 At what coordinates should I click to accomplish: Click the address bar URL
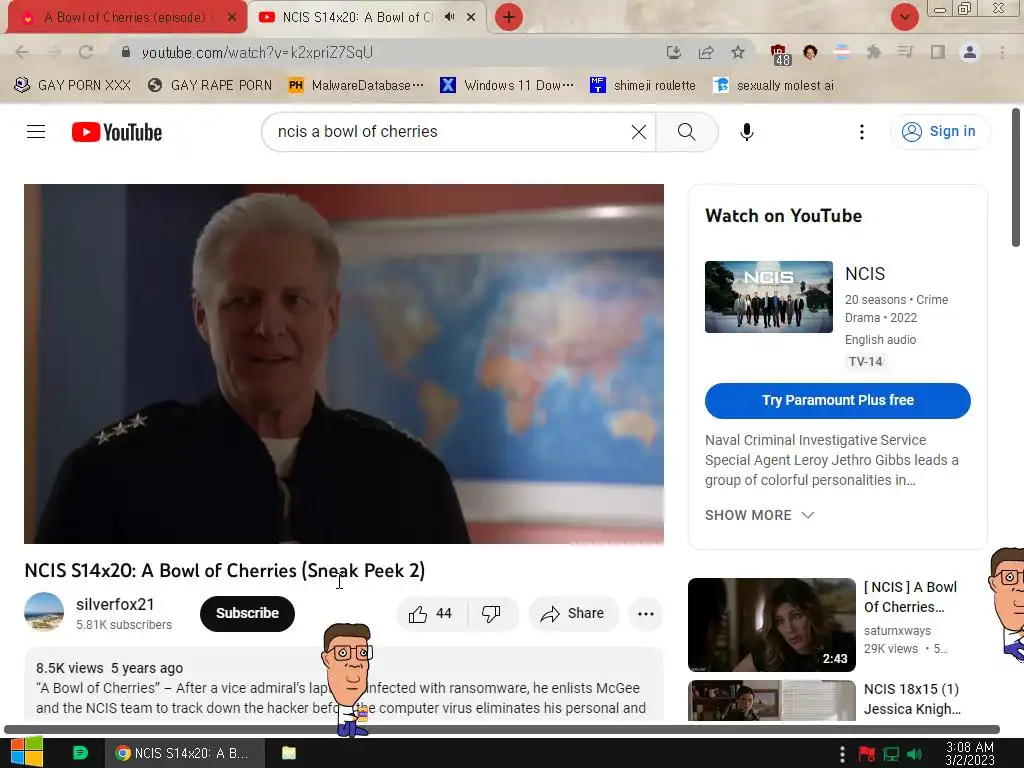[257, 52]
